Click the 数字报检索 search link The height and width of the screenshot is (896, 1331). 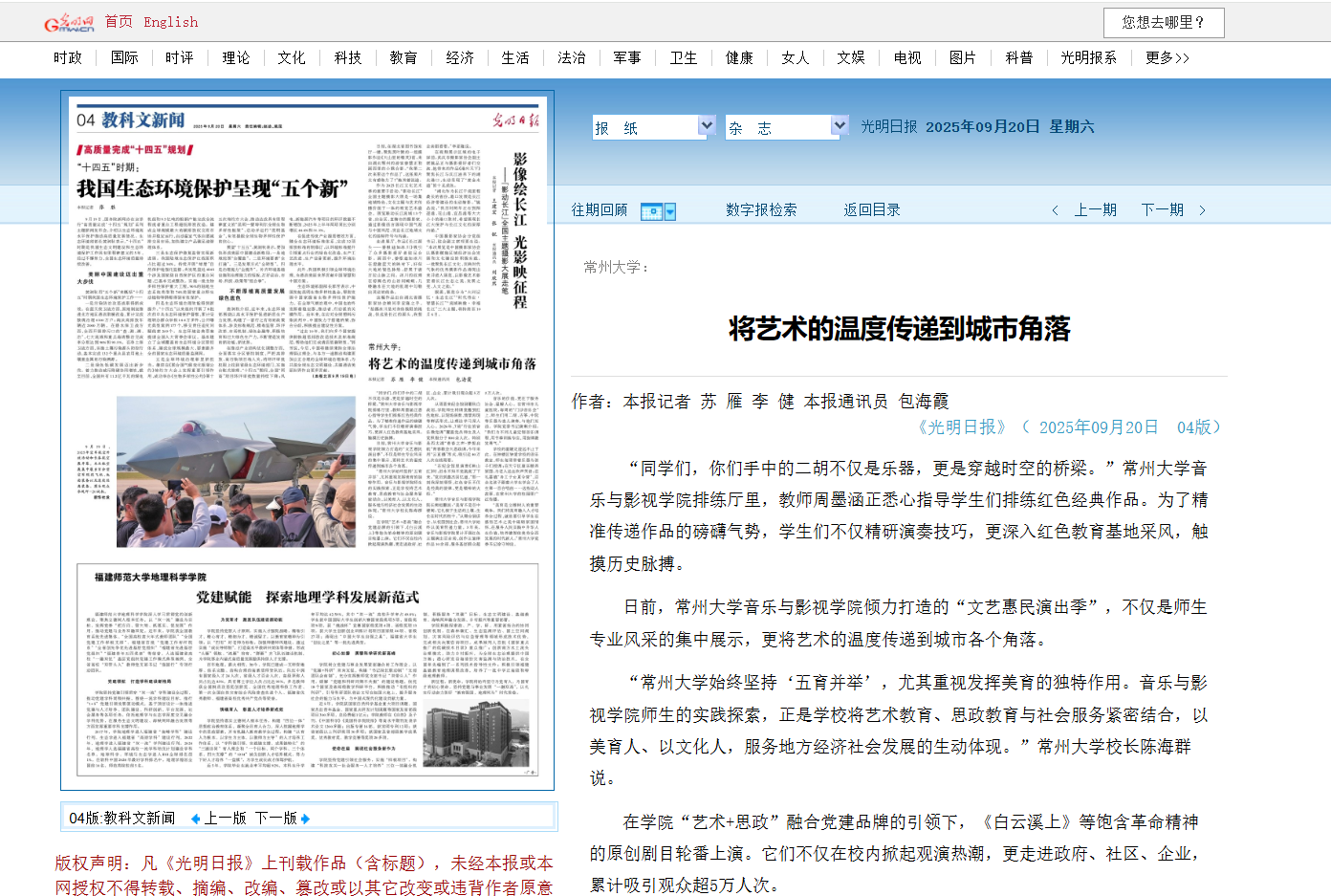pyautogui.click(x=761, y=210)
